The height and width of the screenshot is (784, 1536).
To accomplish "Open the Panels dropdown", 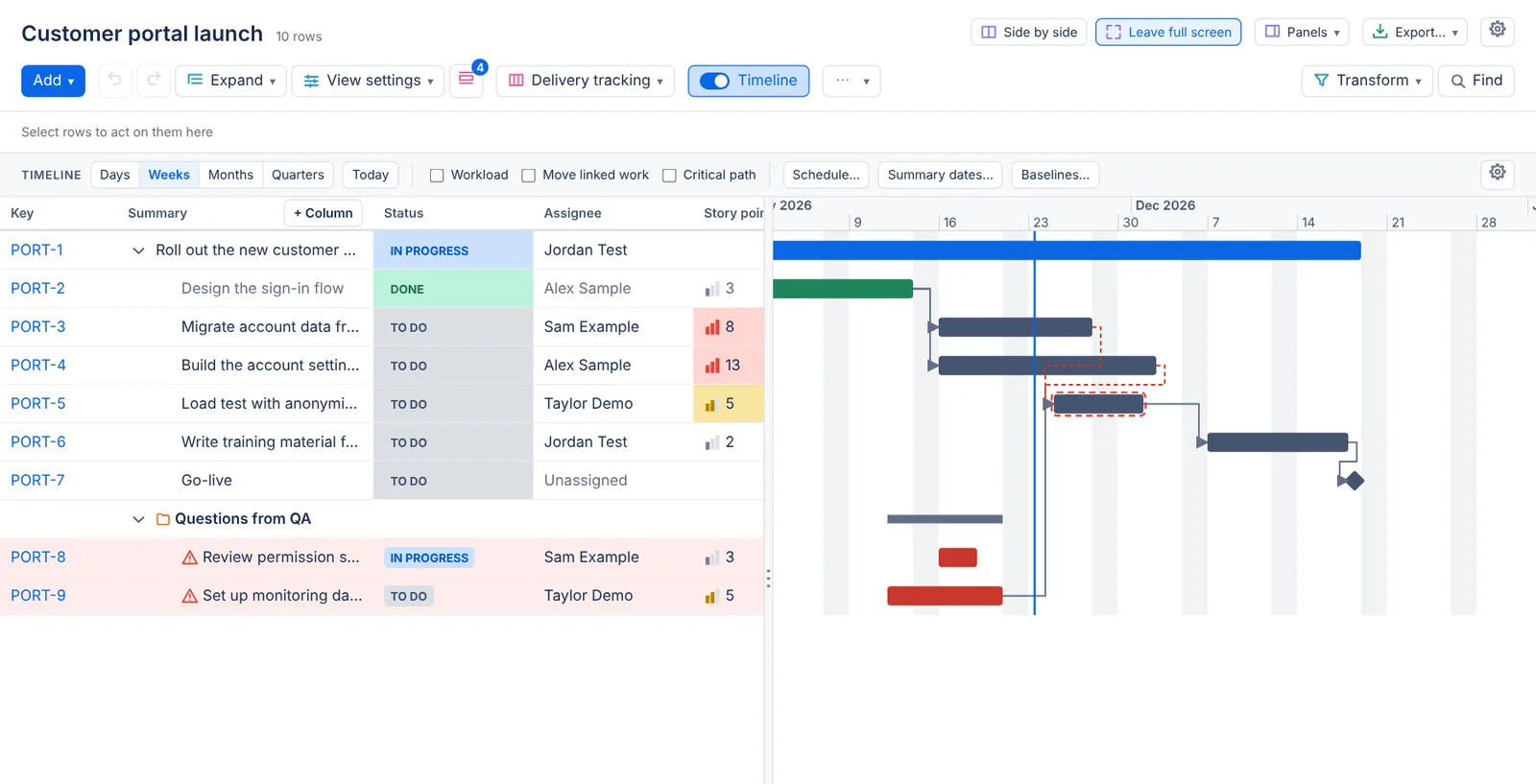I will point(1302,32).
